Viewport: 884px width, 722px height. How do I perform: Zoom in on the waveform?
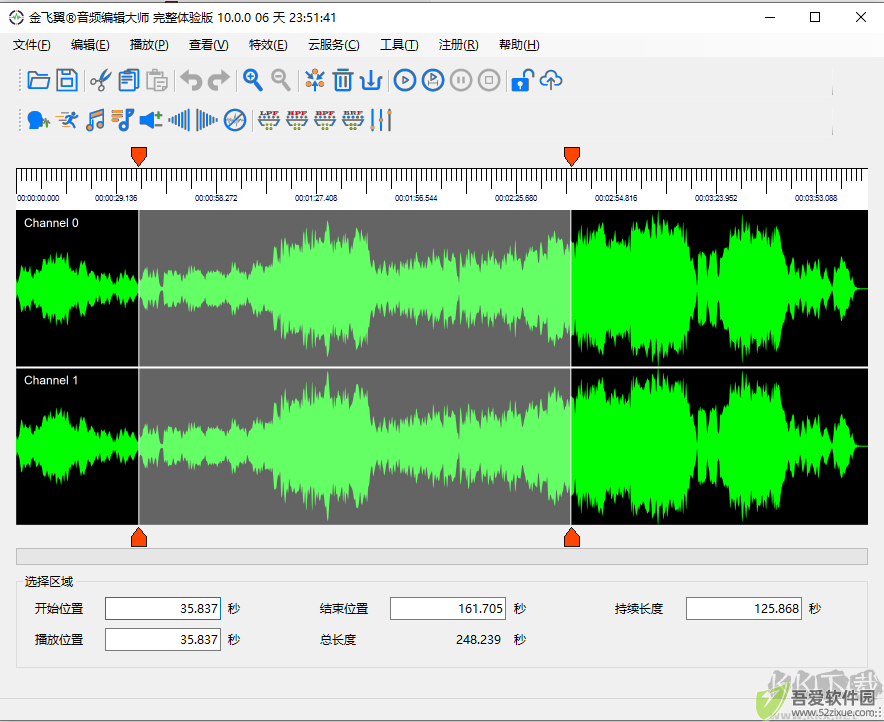pyautogui.click(x=253, y=81)
